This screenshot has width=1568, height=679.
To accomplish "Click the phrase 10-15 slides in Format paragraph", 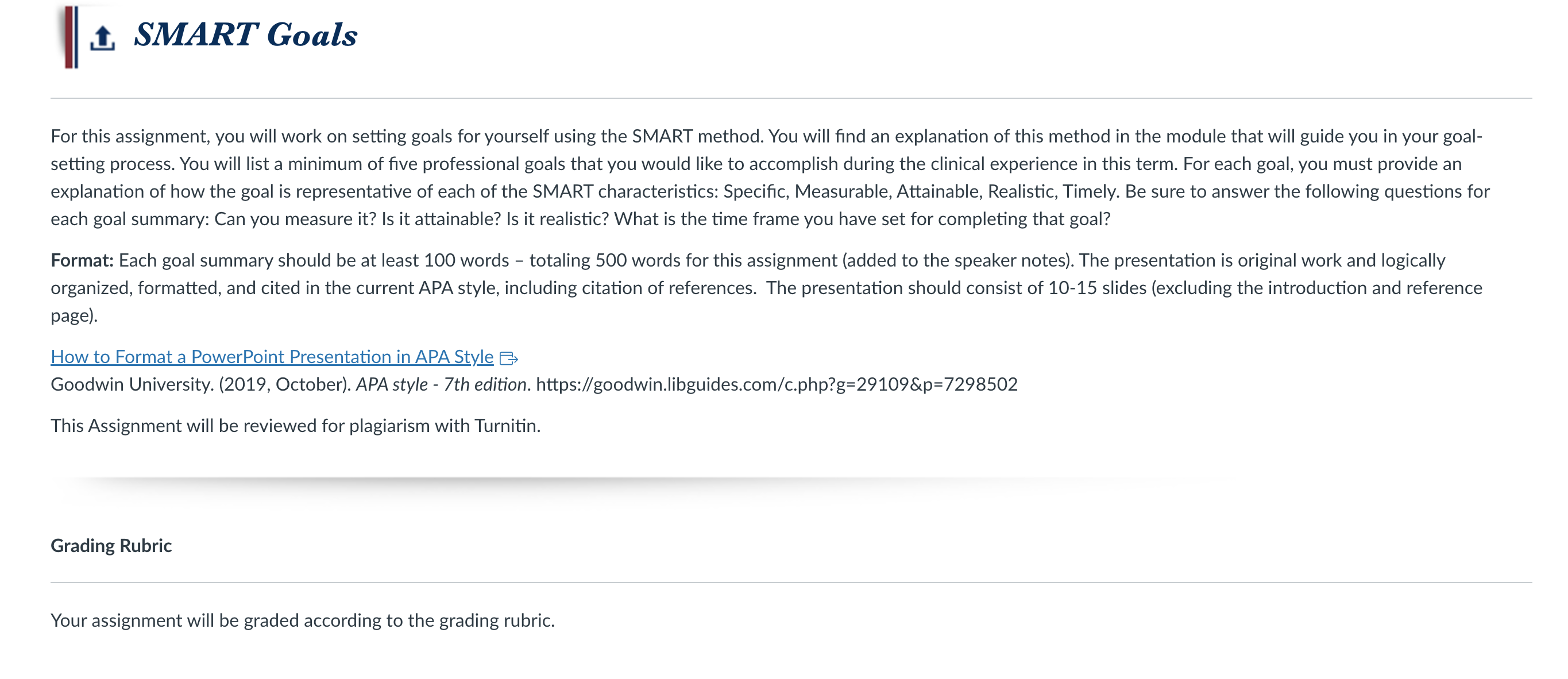I will pos(1098,287).
